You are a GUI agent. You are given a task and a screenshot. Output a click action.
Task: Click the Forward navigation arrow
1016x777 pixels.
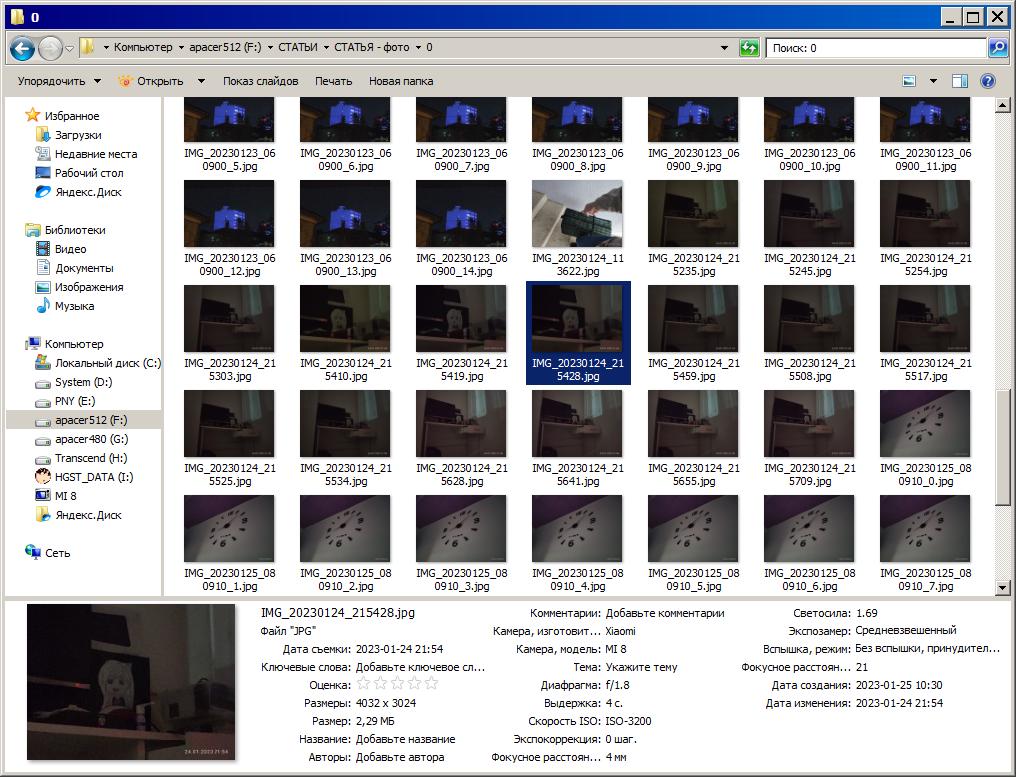pyautogui.click(x=51, y=48)
